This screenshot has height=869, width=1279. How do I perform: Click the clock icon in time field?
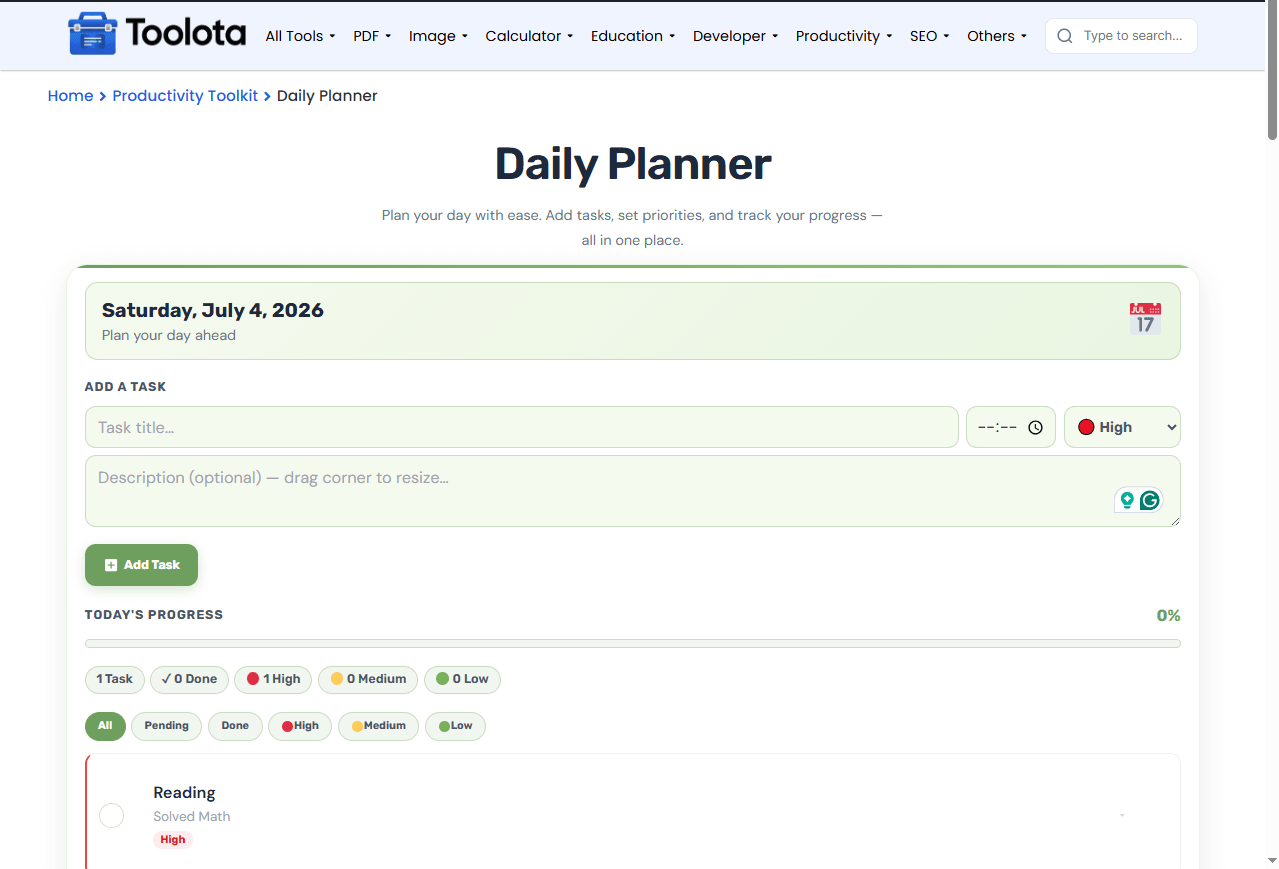1036,427
